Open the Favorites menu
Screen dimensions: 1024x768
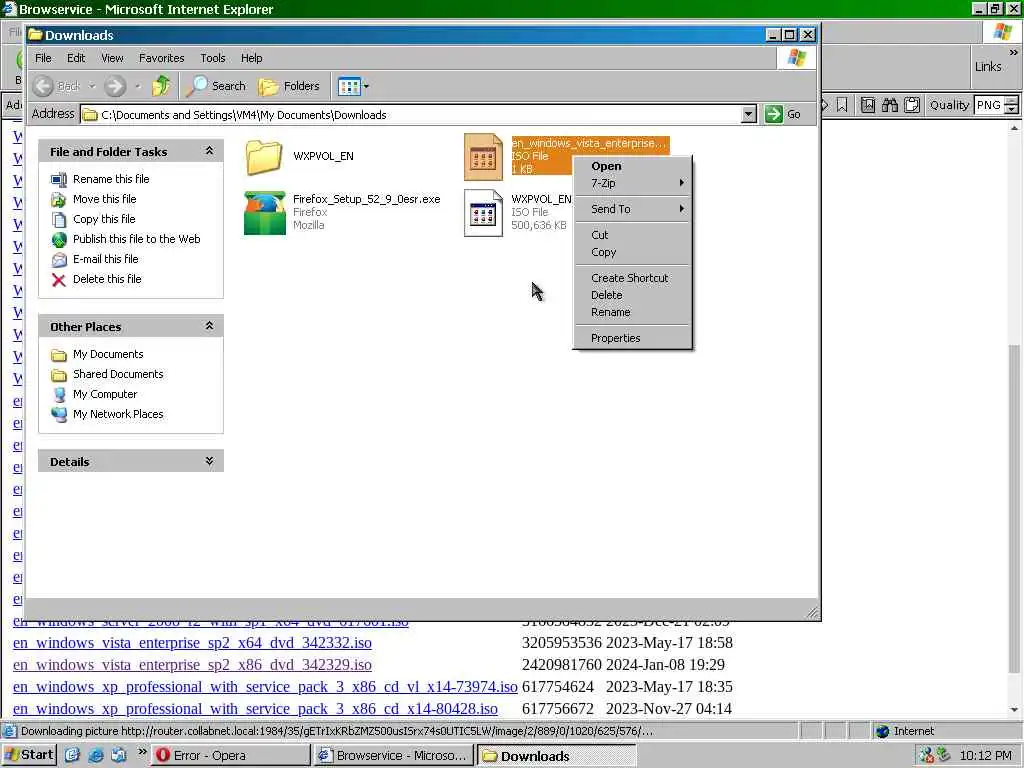[161, 58]
